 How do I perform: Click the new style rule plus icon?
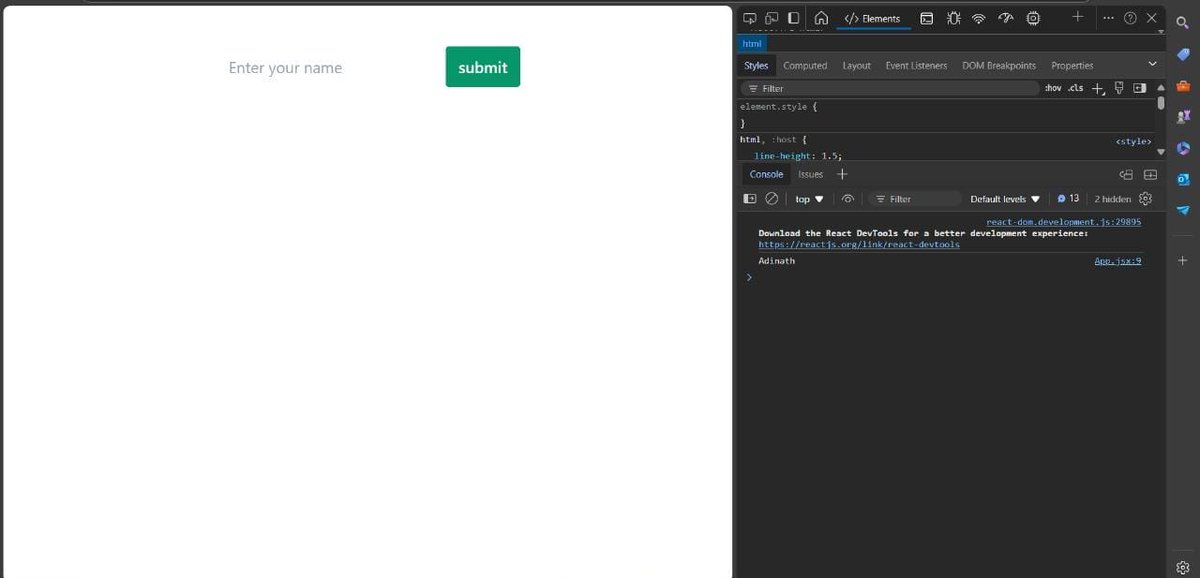1097,88
